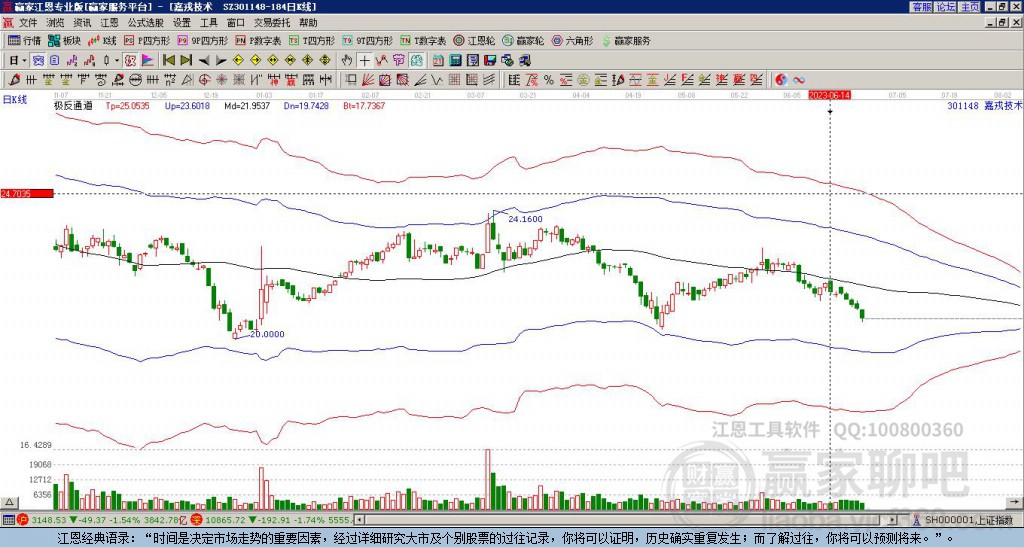Open the 文件 menu

[x=28, y=23]
